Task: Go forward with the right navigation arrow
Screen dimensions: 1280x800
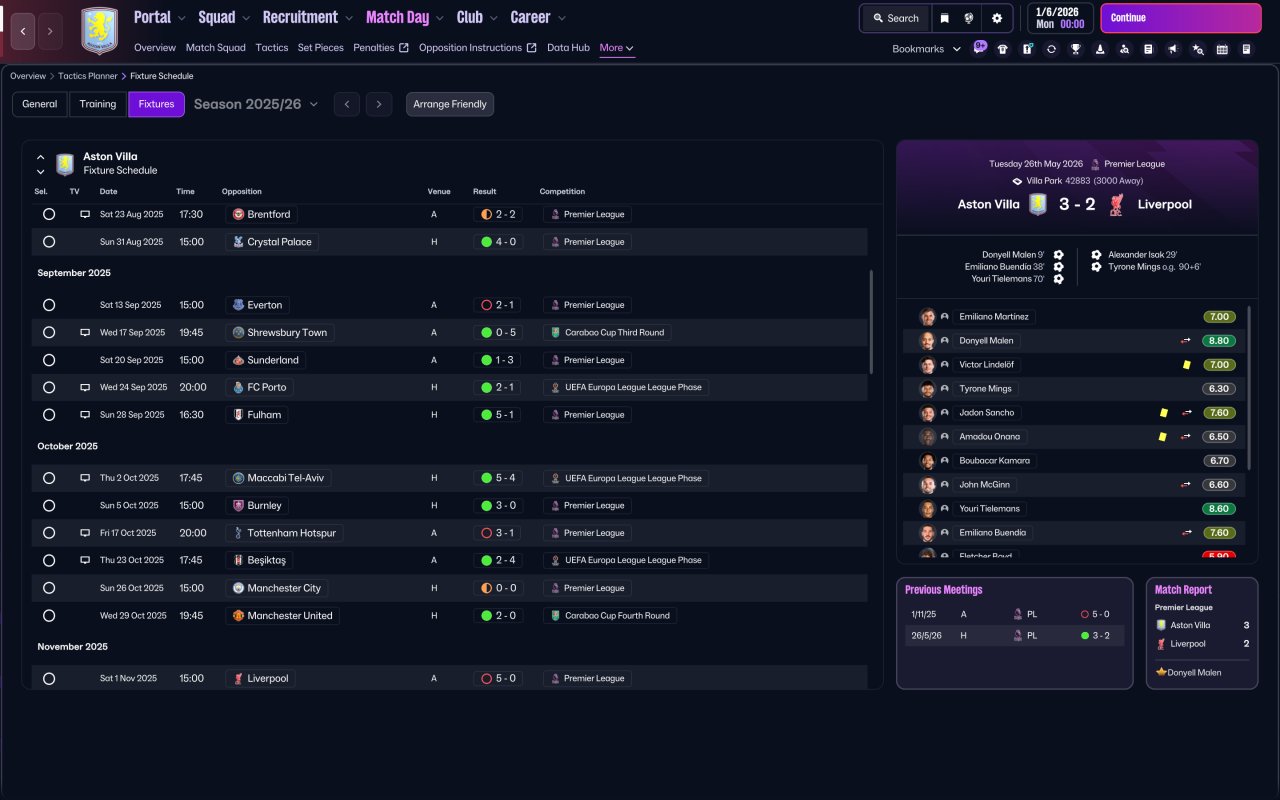Action: coord(50,31)
